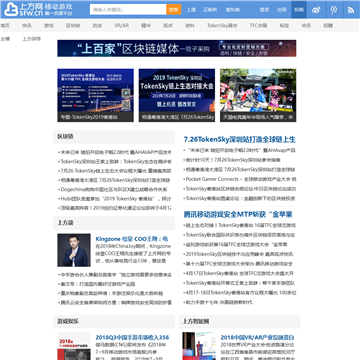
Task: Open the 2018 red report cover thumbnail
Action: tap(74, 346)
